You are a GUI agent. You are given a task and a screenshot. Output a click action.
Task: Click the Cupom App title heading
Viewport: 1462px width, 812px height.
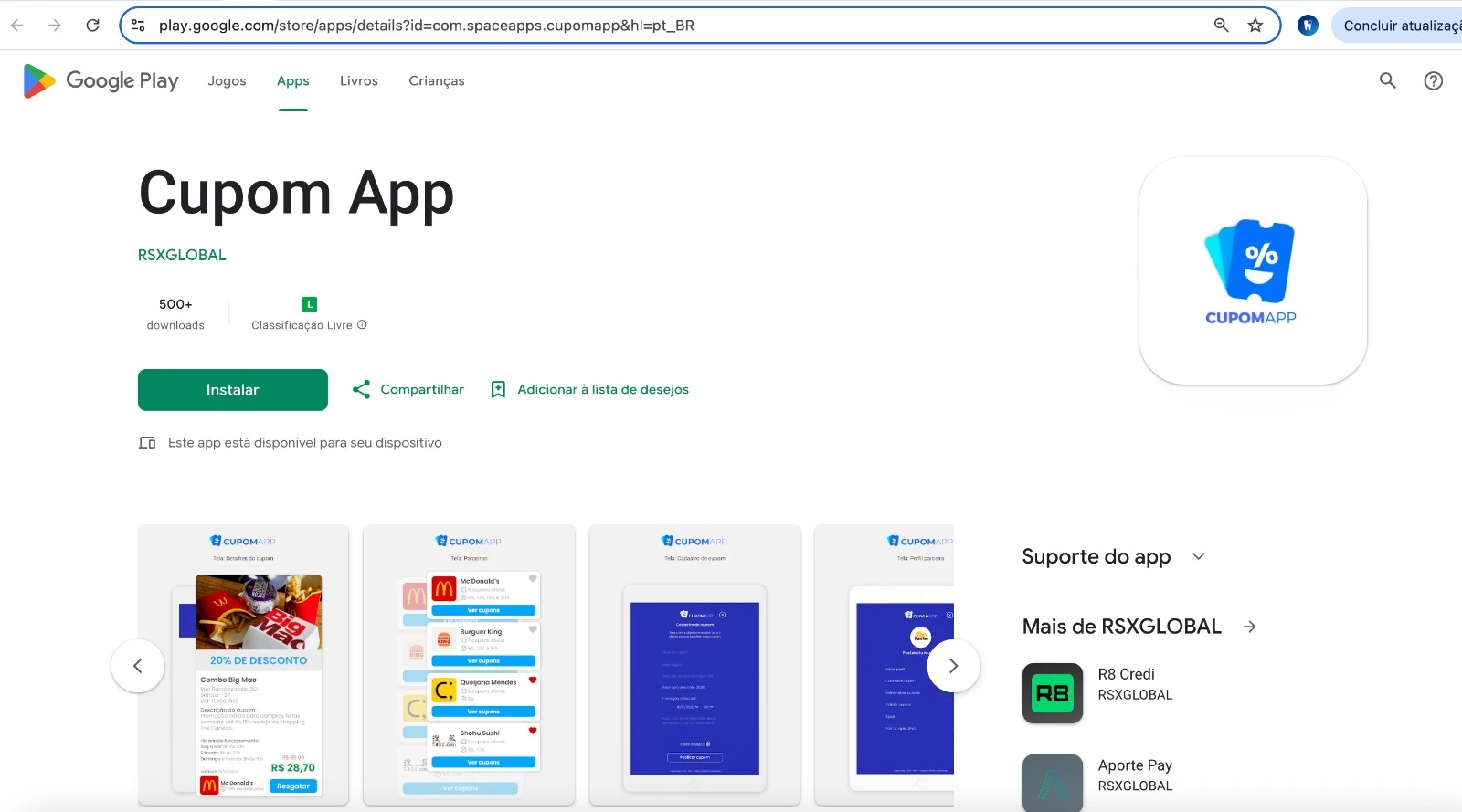click(296, 194)
